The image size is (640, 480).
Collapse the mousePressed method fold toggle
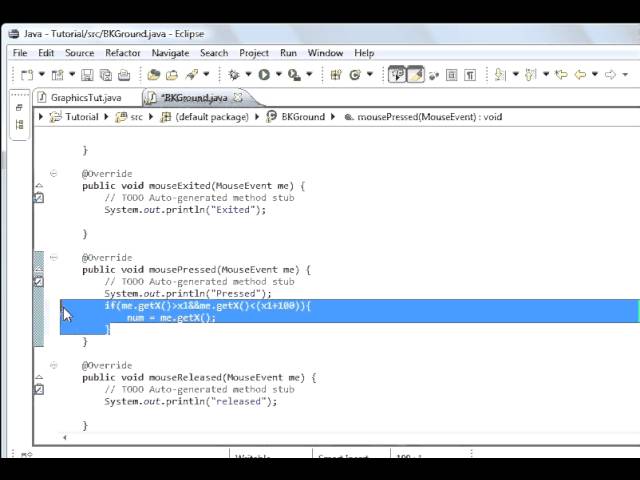tap(53, 258)
